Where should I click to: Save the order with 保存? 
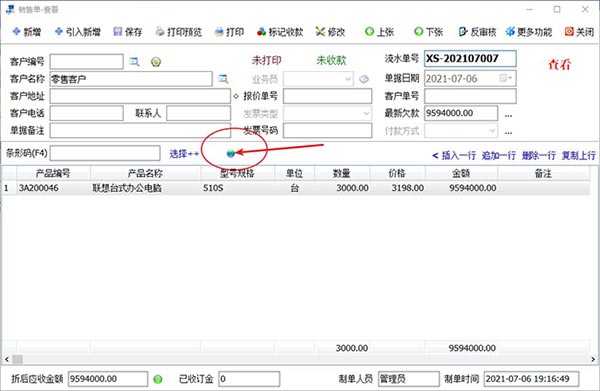(x=128, y=32)
